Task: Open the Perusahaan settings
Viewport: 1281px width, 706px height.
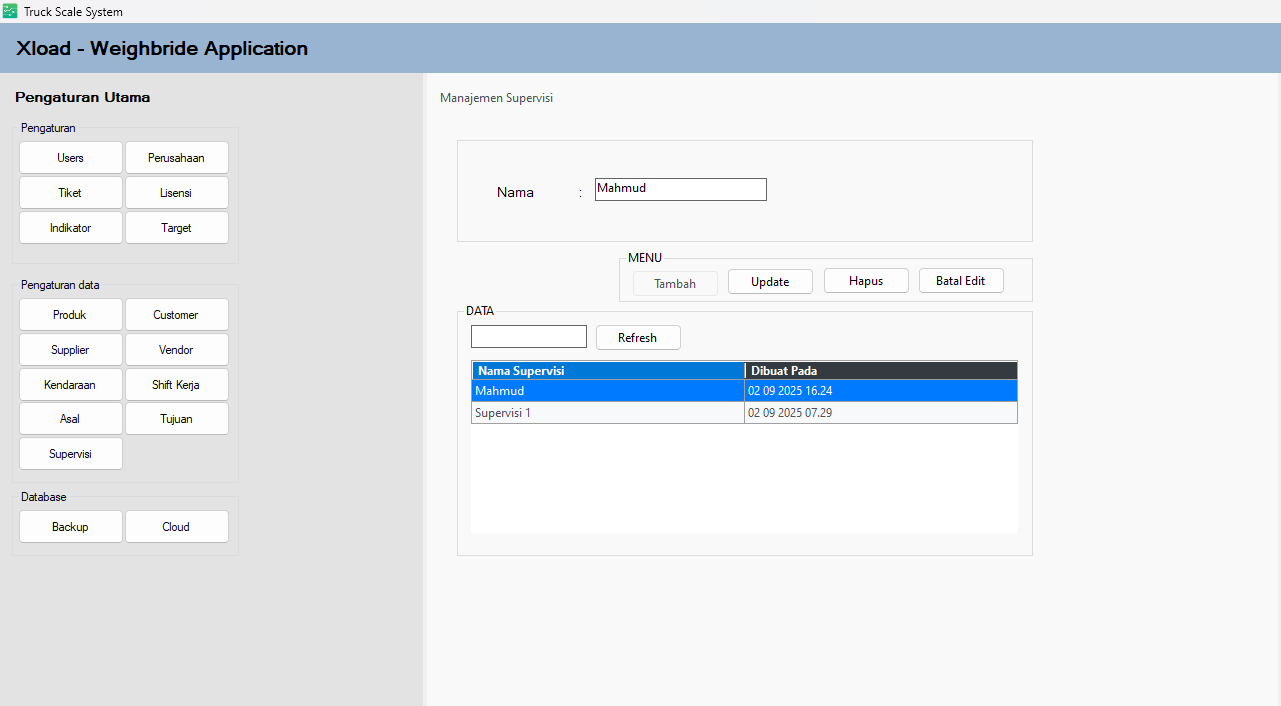Action: [176, 158]
